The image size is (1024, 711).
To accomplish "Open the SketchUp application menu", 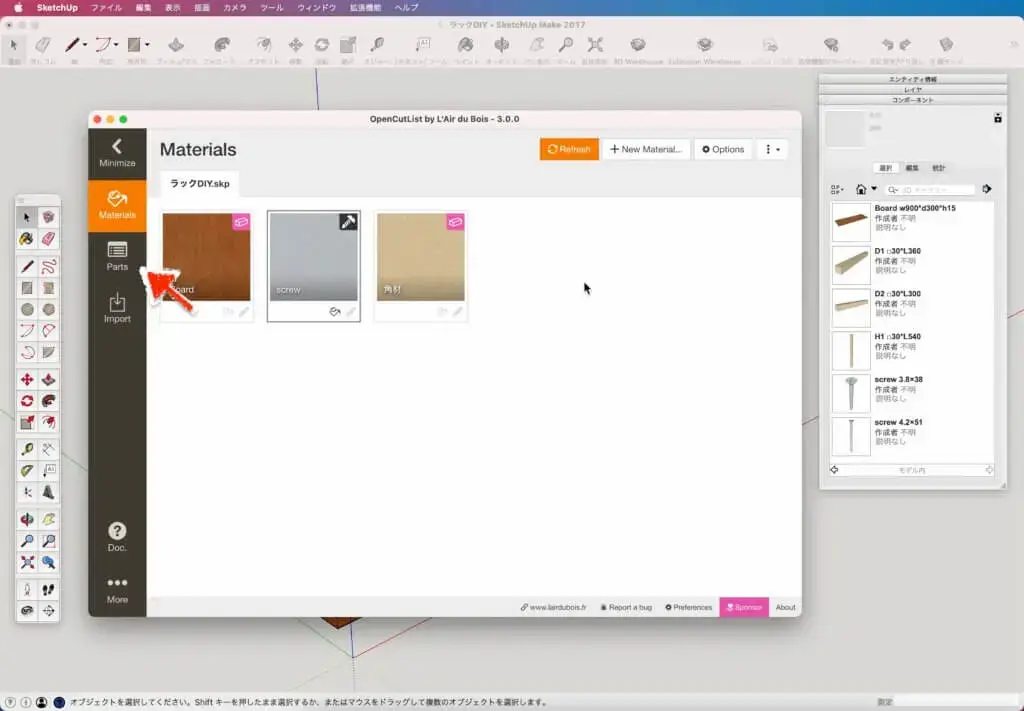I will tap(57, 8).
